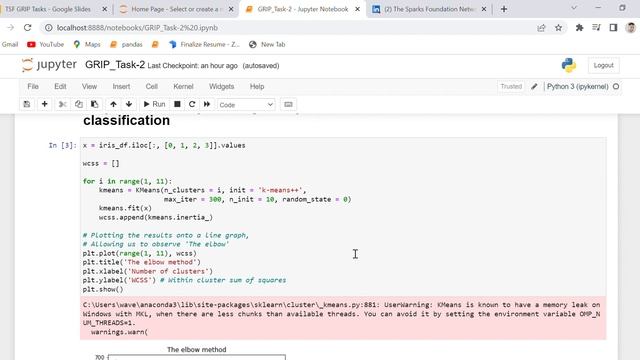Reload the page
Screen dimensions: 640x360
coord(27,28)
